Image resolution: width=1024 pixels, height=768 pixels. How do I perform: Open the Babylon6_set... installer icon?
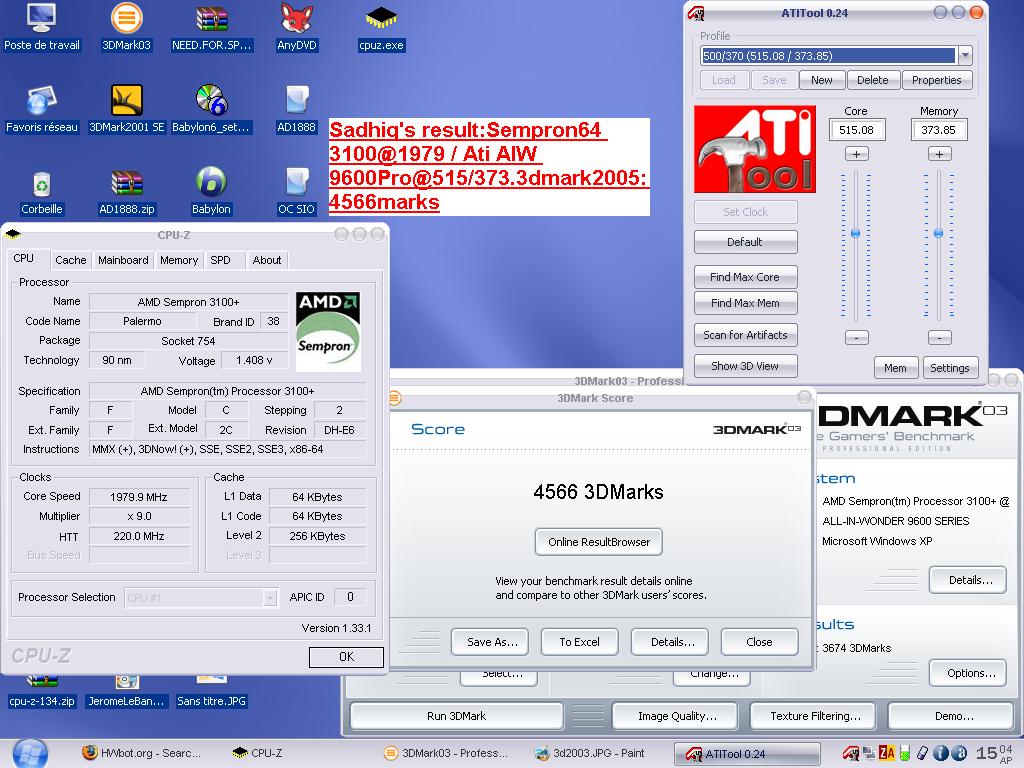[211, 108]
